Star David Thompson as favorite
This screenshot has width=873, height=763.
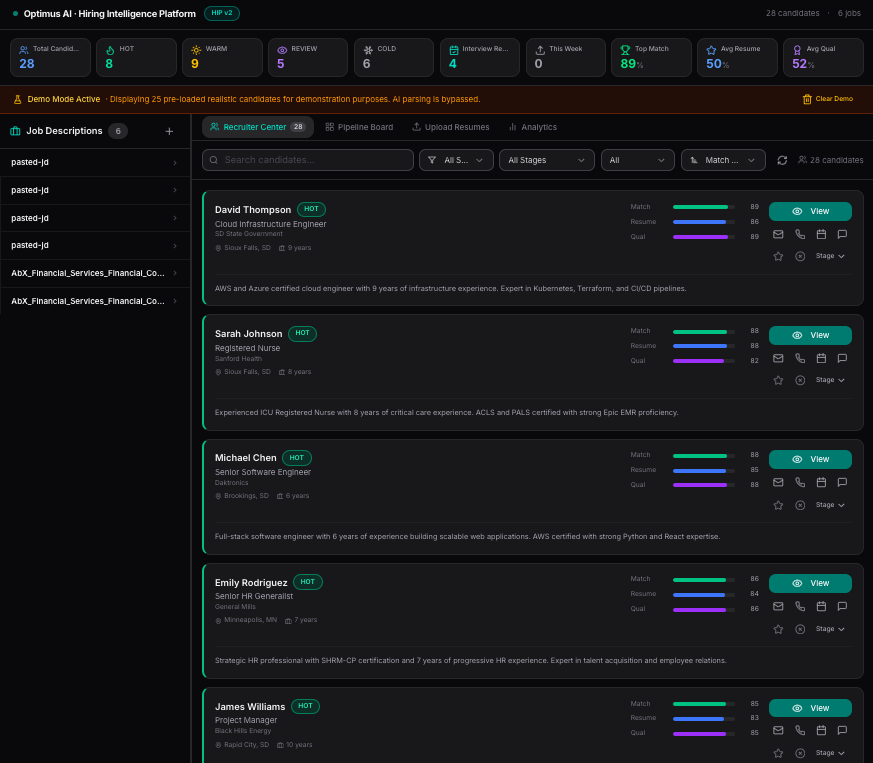[778, 256]
